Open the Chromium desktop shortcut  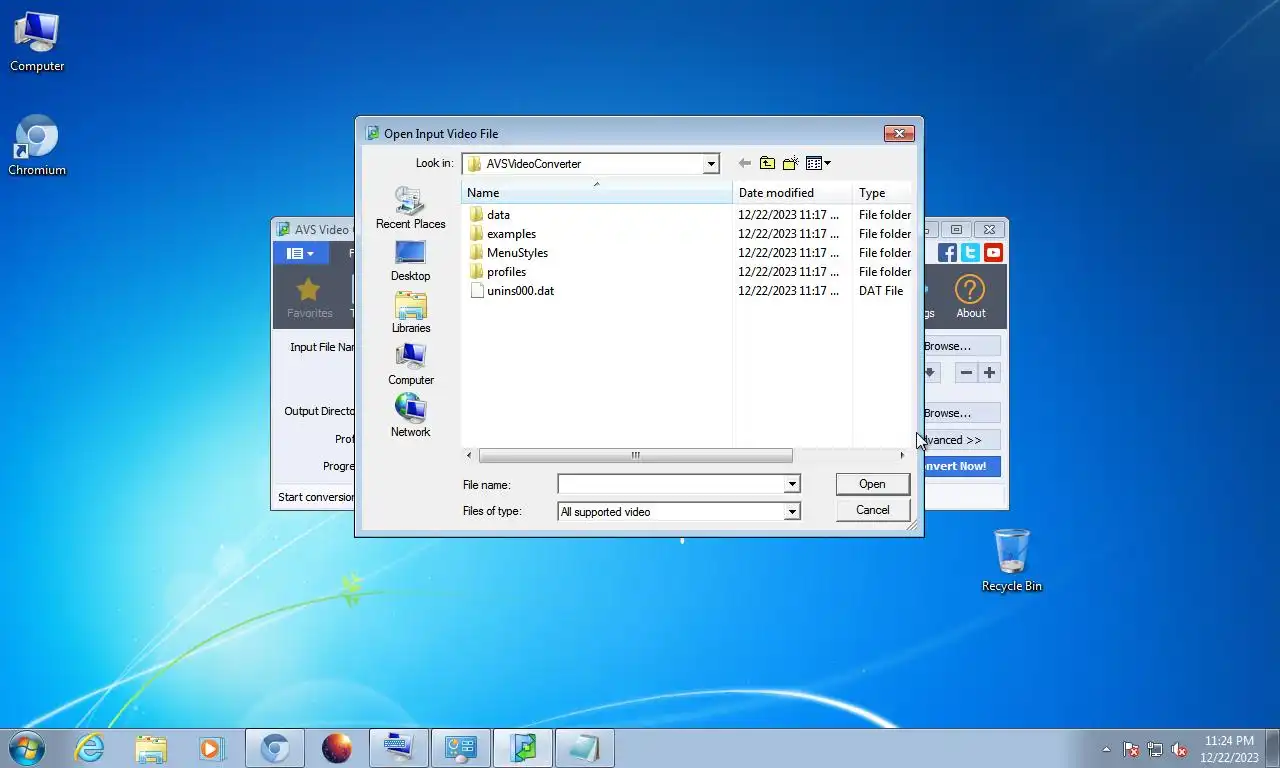click(x=37, y=146)
